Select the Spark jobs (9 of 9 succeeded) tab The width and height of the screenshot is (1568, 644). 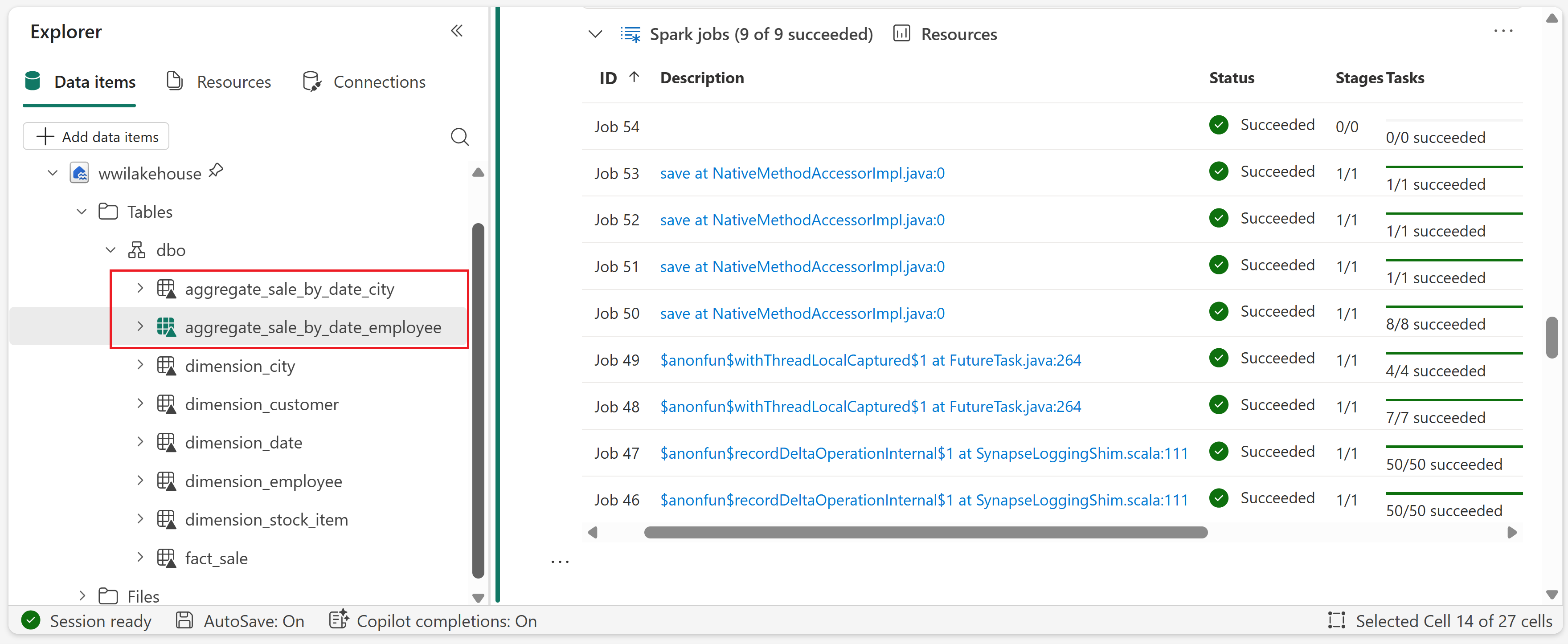pyautogui.click(x=746, y=34)
